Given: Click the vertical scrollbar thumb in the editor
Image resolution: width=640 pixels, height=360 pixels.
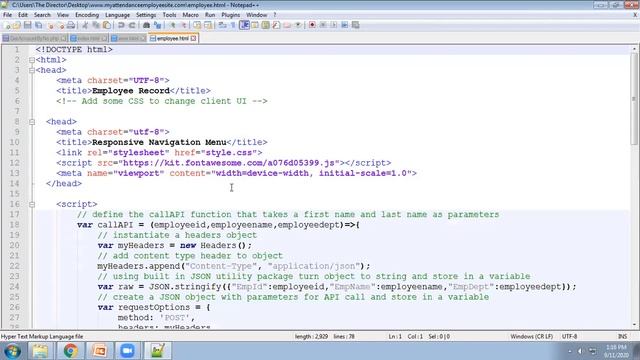Looking at the screenshot, I should tap(634, 98).
